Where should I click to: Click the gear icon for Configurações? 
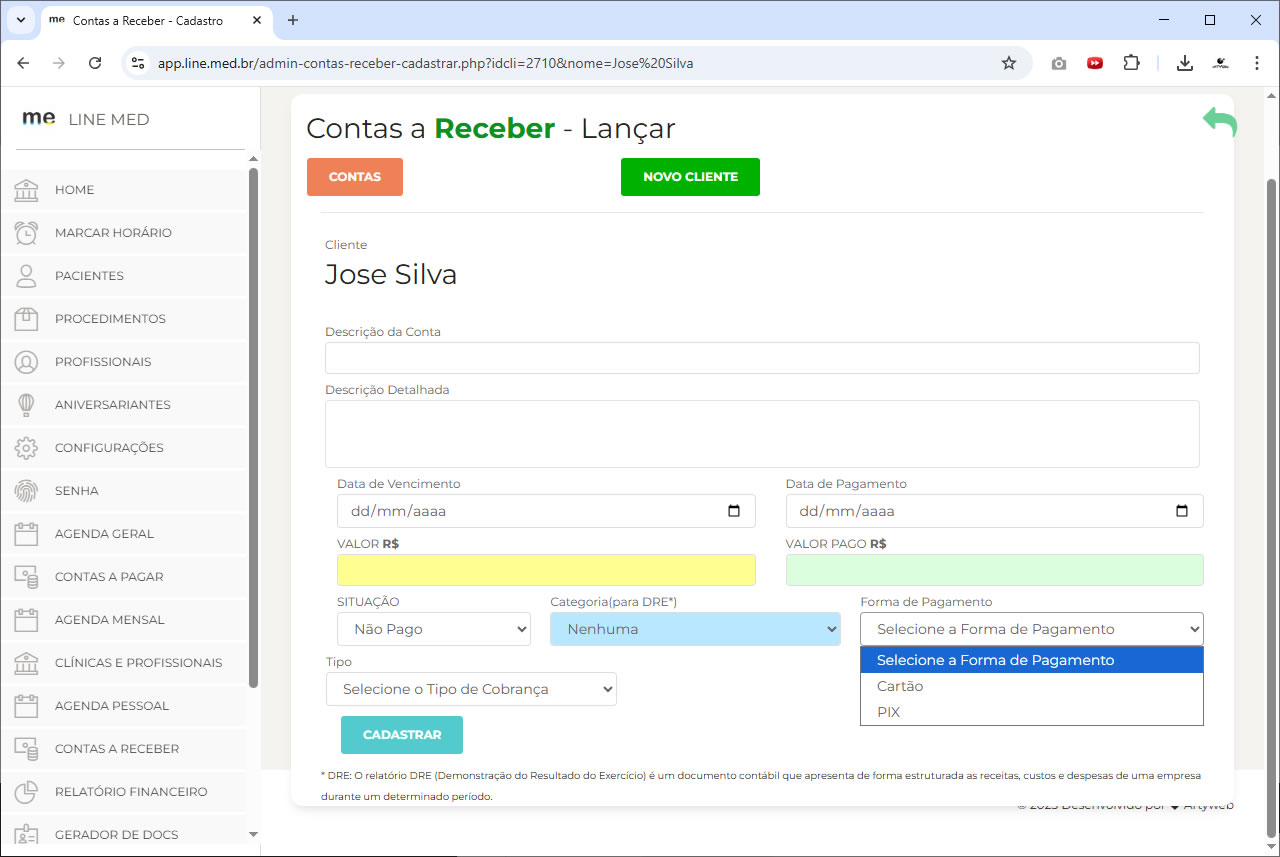[26, 448]
